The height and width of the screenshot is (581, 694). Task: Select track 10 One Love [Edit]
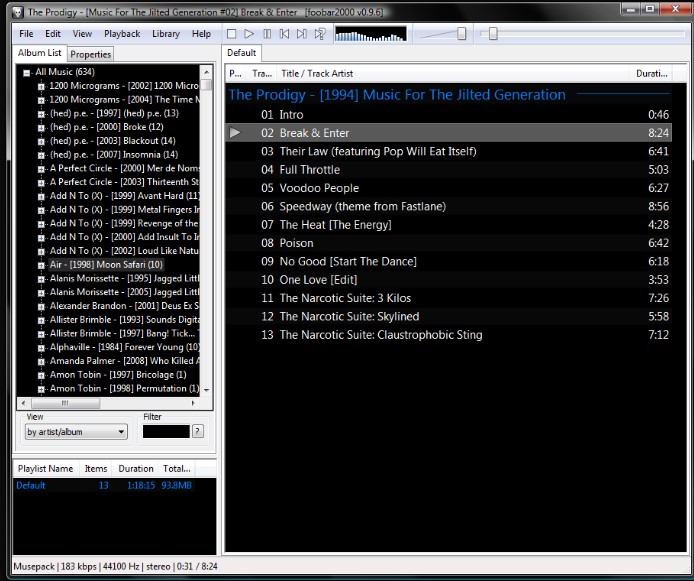pos(448,280)
